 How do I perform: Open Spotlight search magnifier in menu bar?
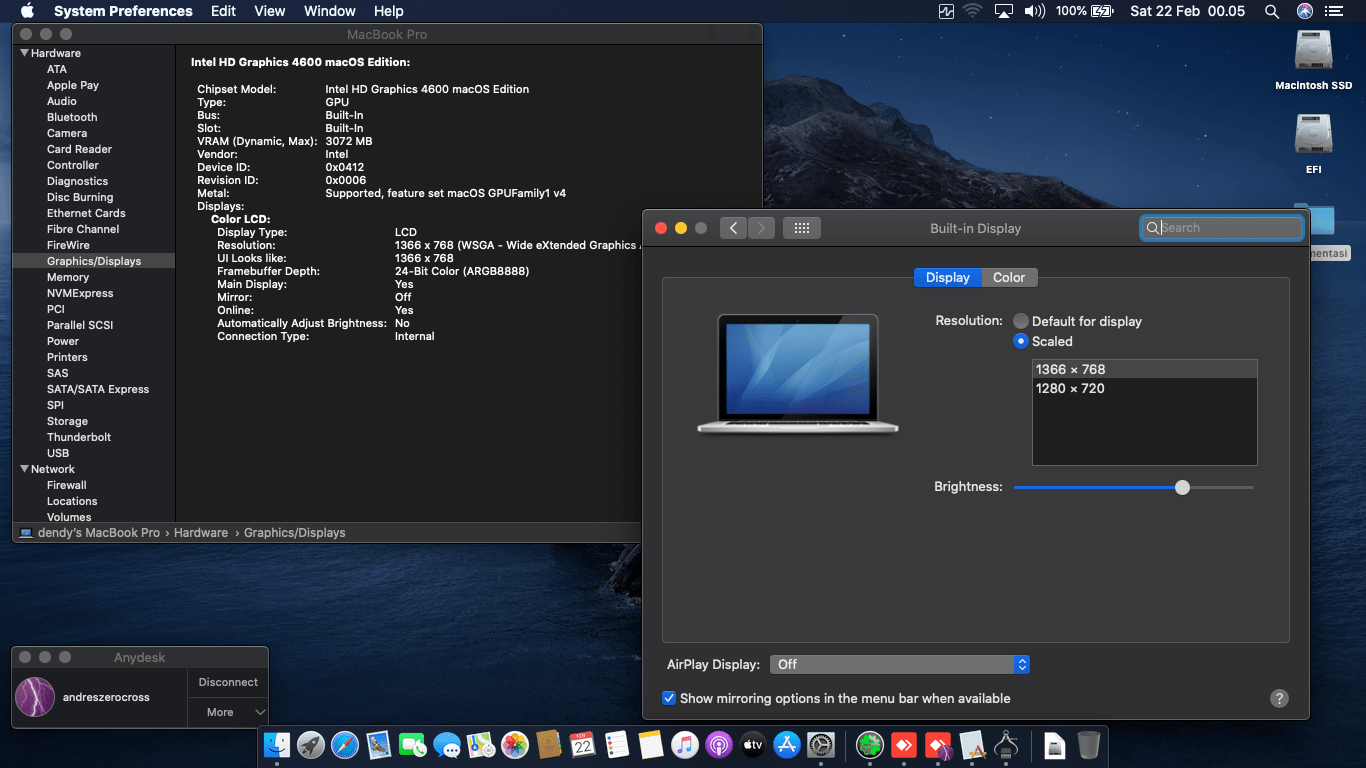[x=1272, y=11]
